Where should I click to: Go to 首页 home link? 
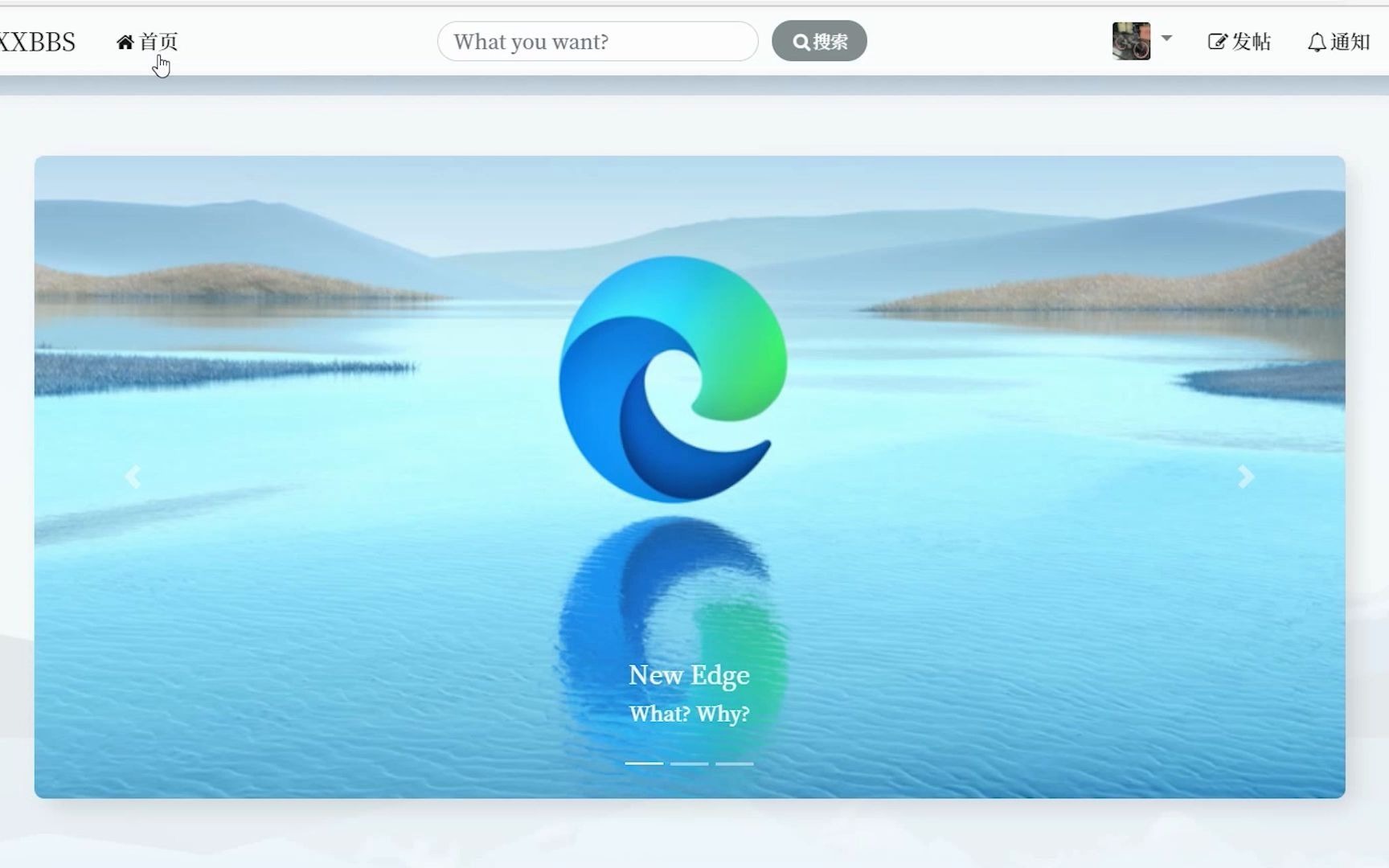[147, 42]
